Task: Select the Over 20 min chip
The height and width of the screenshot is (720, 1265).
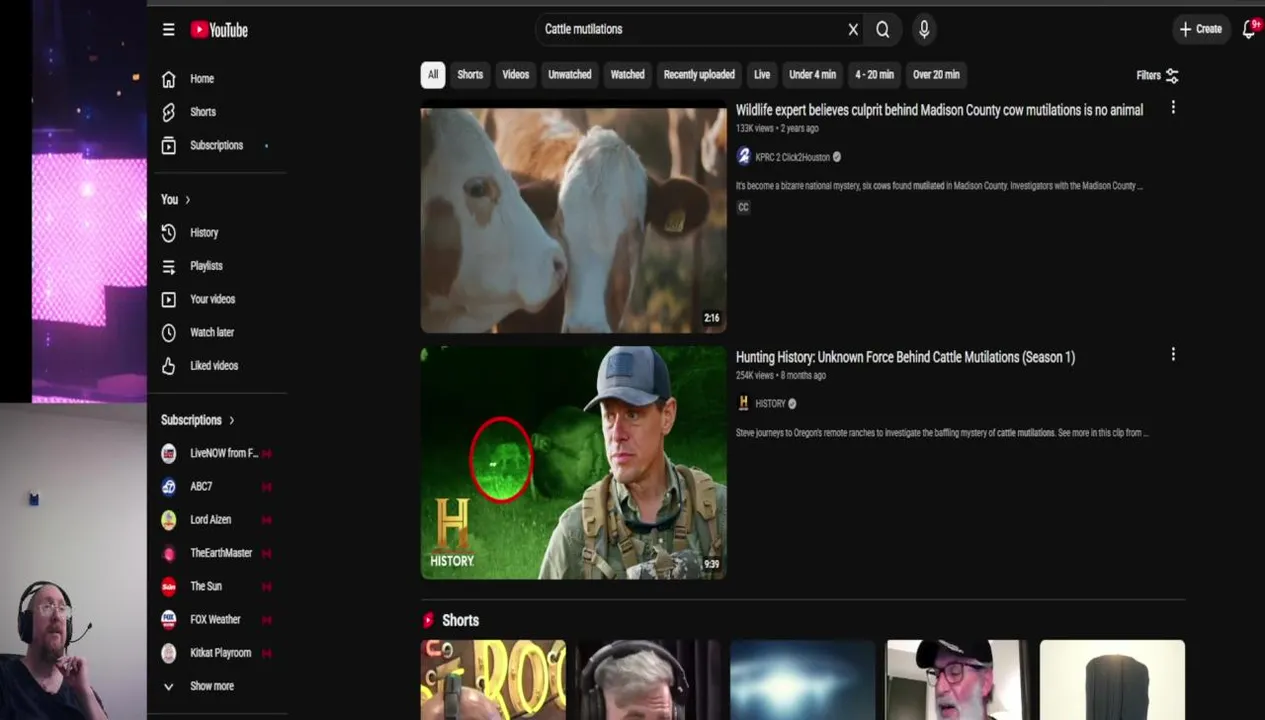Action: pyautogui.click(x=936, y=75)
